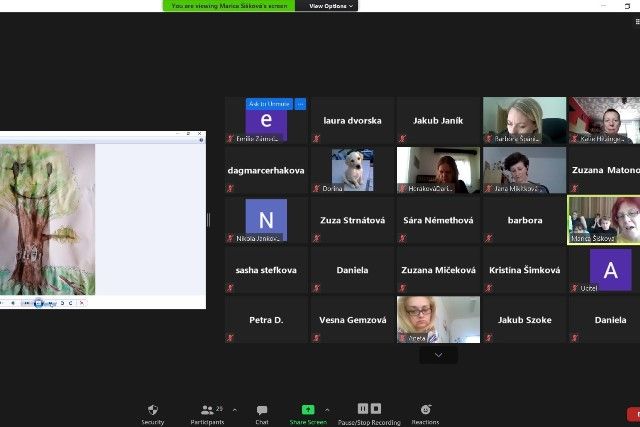Pause the recording
Screen dimensions: 640x427
(x=362, y=408)
